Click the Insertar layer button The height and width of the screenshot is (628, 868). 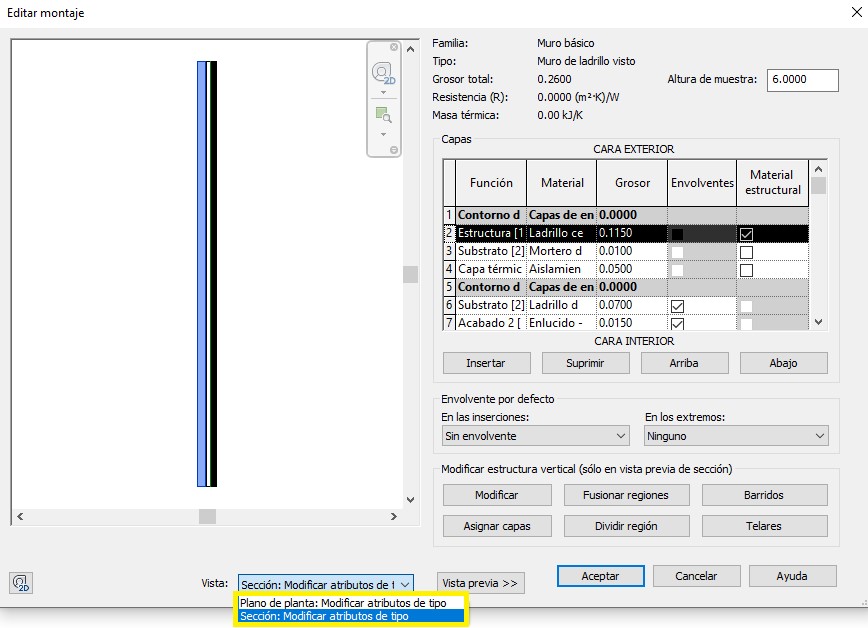[485, 363]
